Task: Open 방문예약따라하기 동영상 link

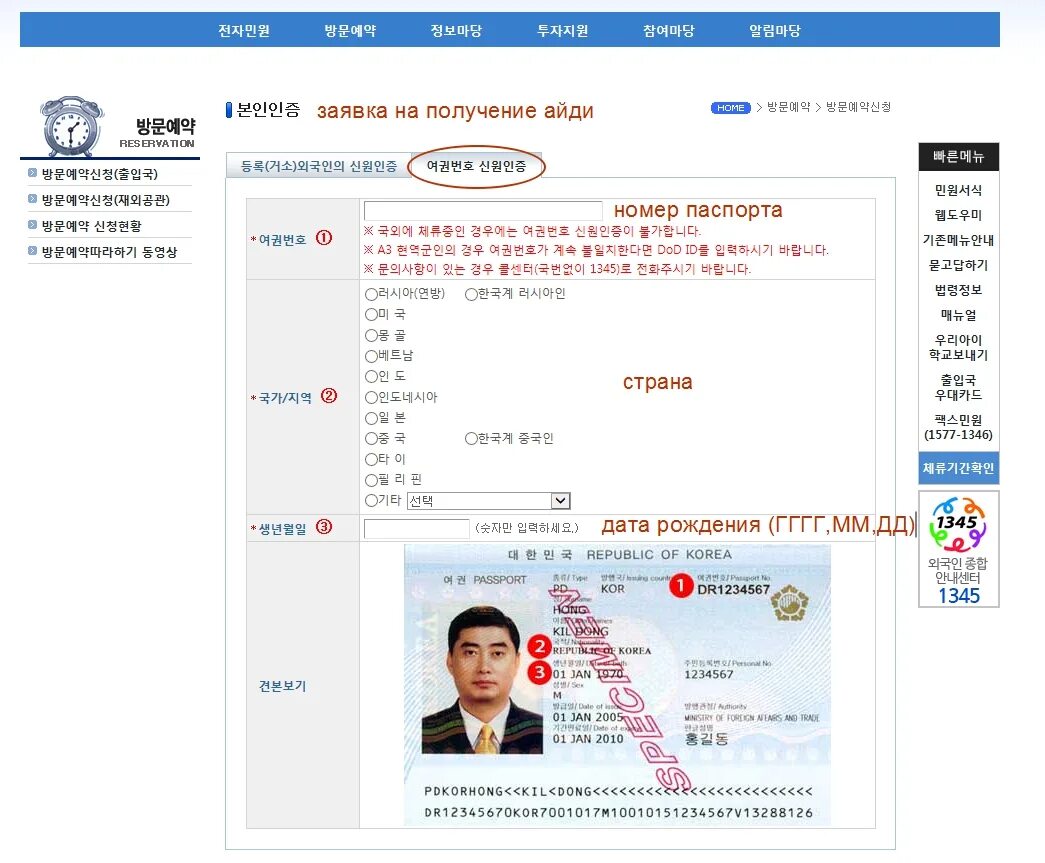Action: click(109, 252)
